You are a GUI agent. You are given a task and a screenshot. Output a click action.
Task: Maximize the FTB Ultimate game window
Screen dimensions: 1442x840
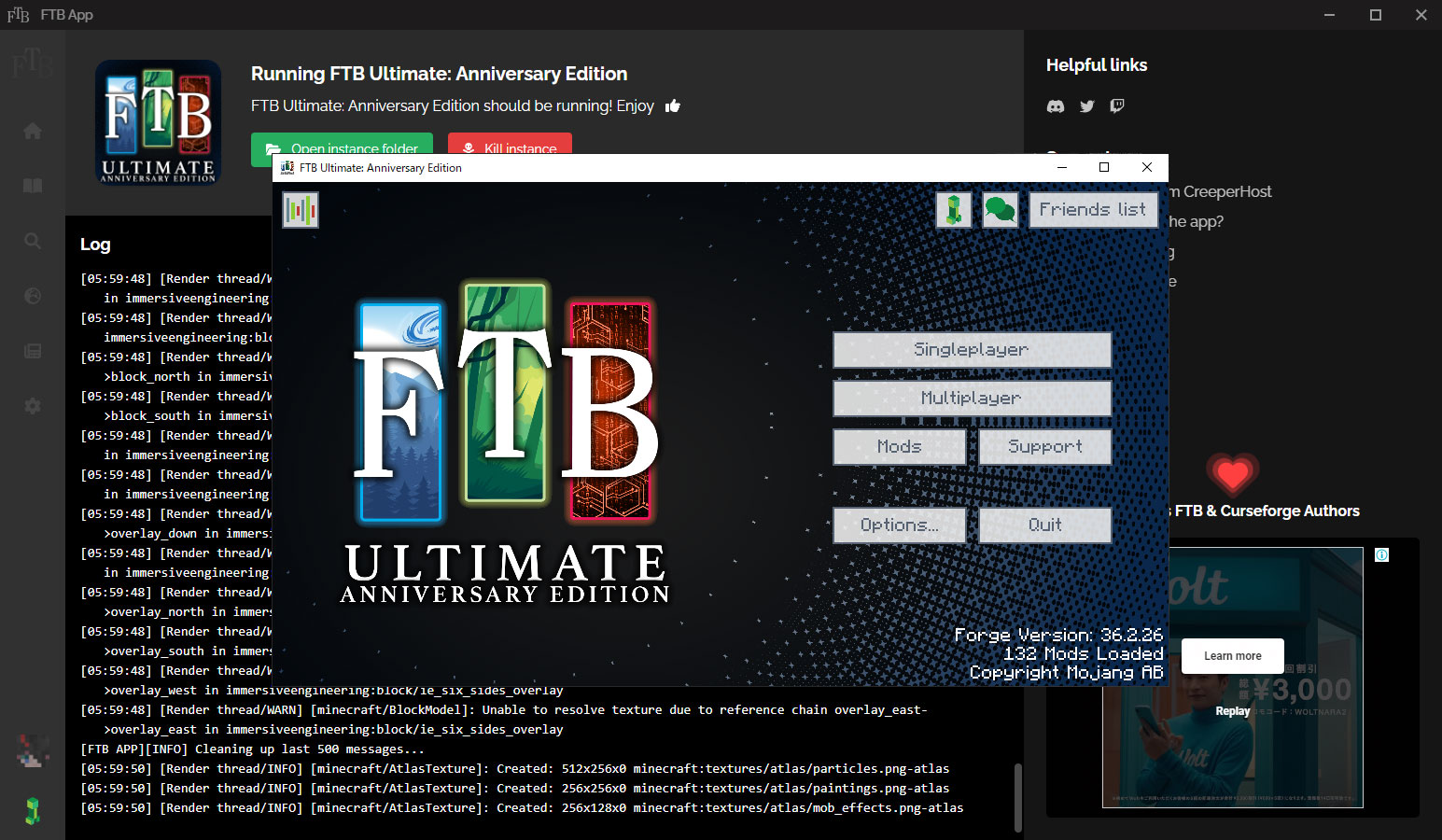coord(1104,168)
